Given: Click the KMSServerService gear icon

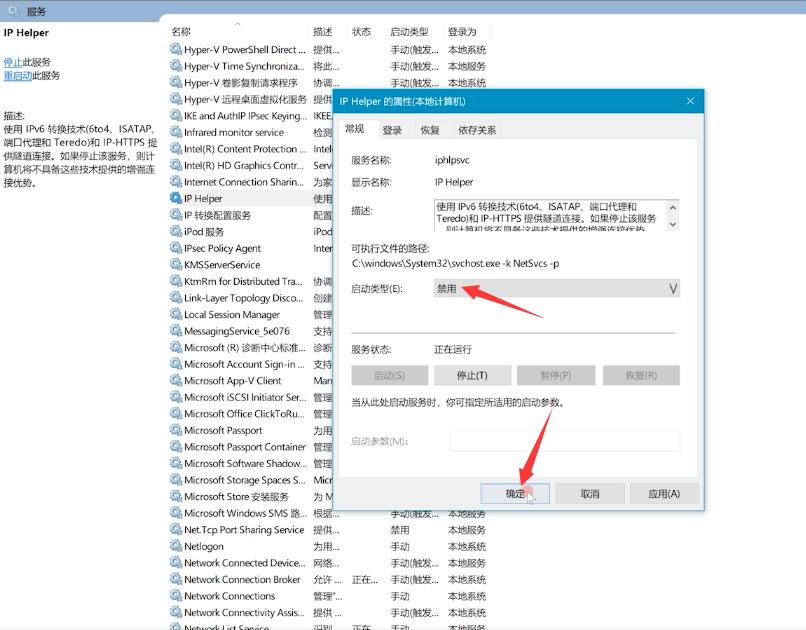Looking at the screenshot, I should point(176,265).
